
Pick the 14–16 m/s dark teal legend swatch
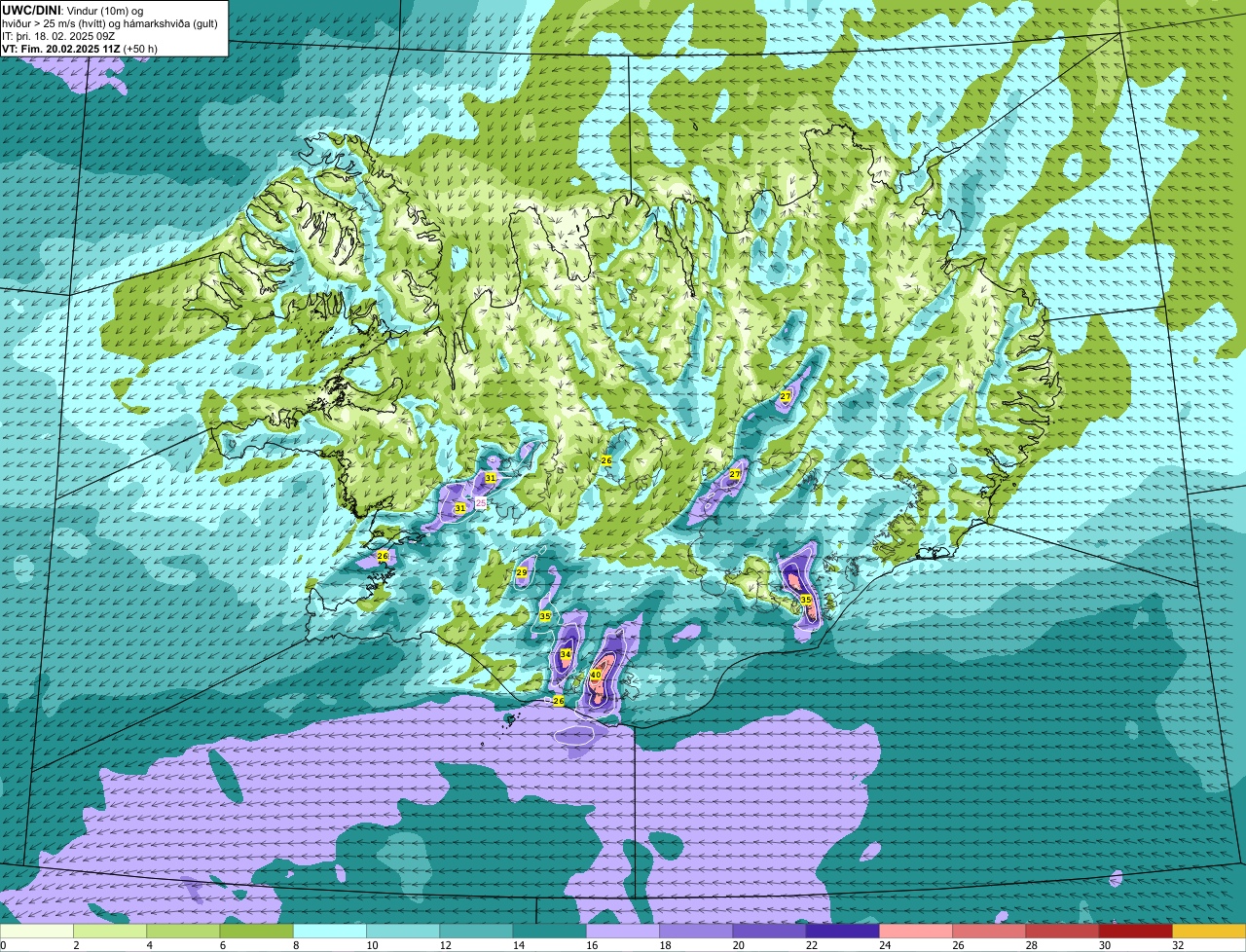(x=549, y=932)
